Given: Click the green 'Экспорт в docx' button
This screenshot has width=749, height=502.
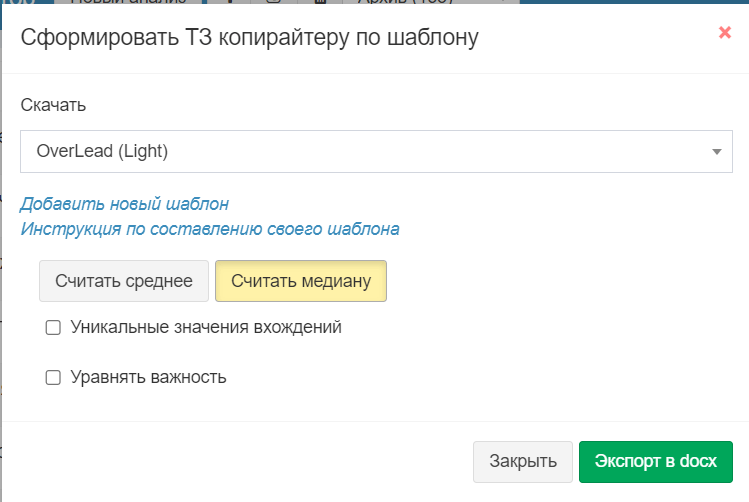Looking at the screenshot, I should pos(655,461).
